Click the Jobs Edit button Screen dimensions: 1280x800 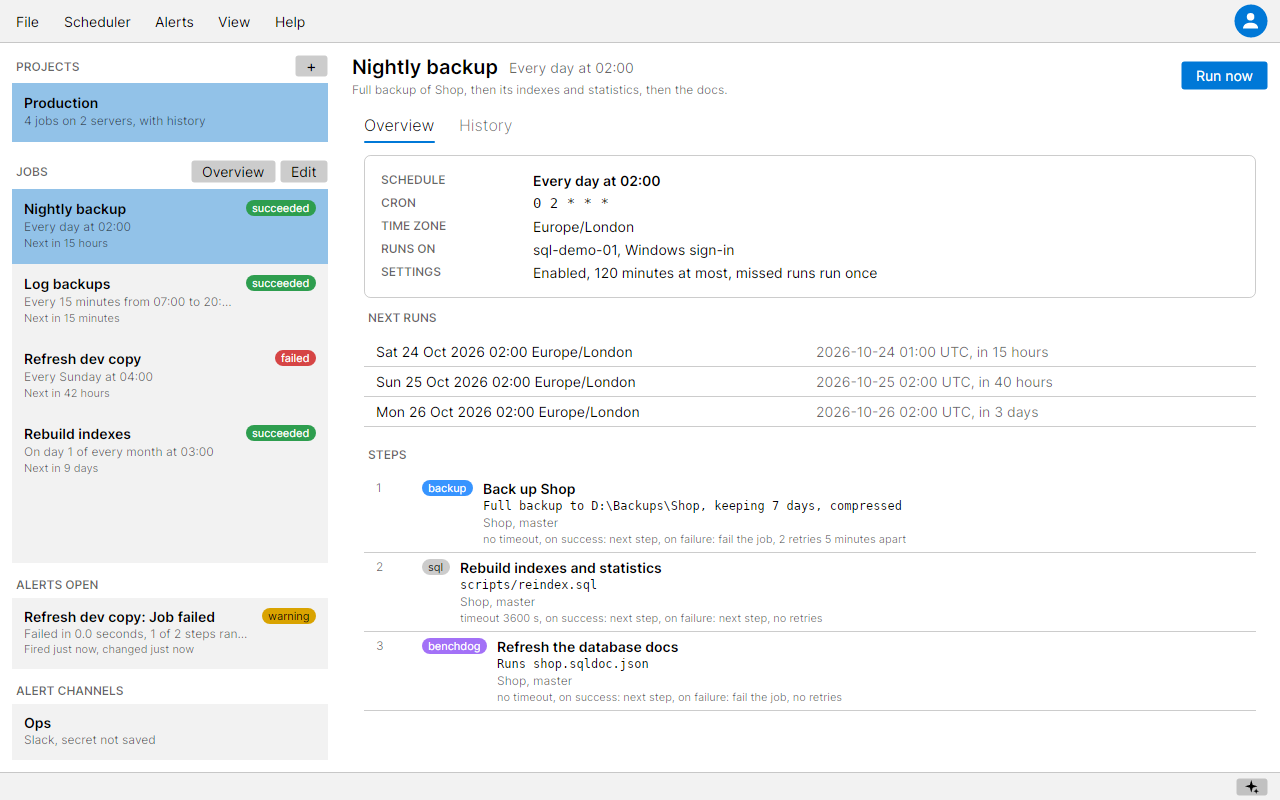click(x=304, y=172)
